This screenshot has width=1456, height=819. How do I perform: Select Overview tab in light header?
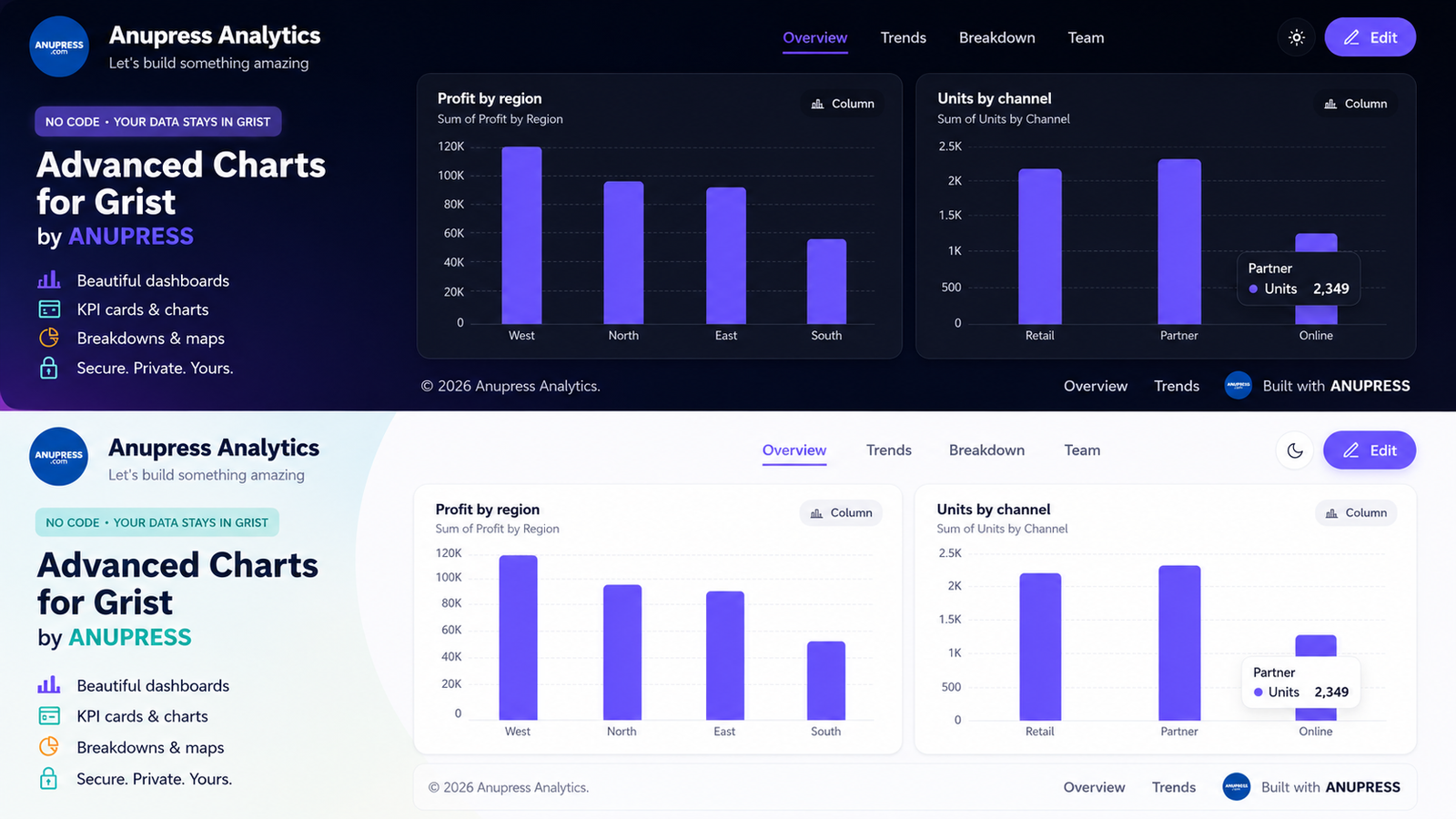point(794,450)
